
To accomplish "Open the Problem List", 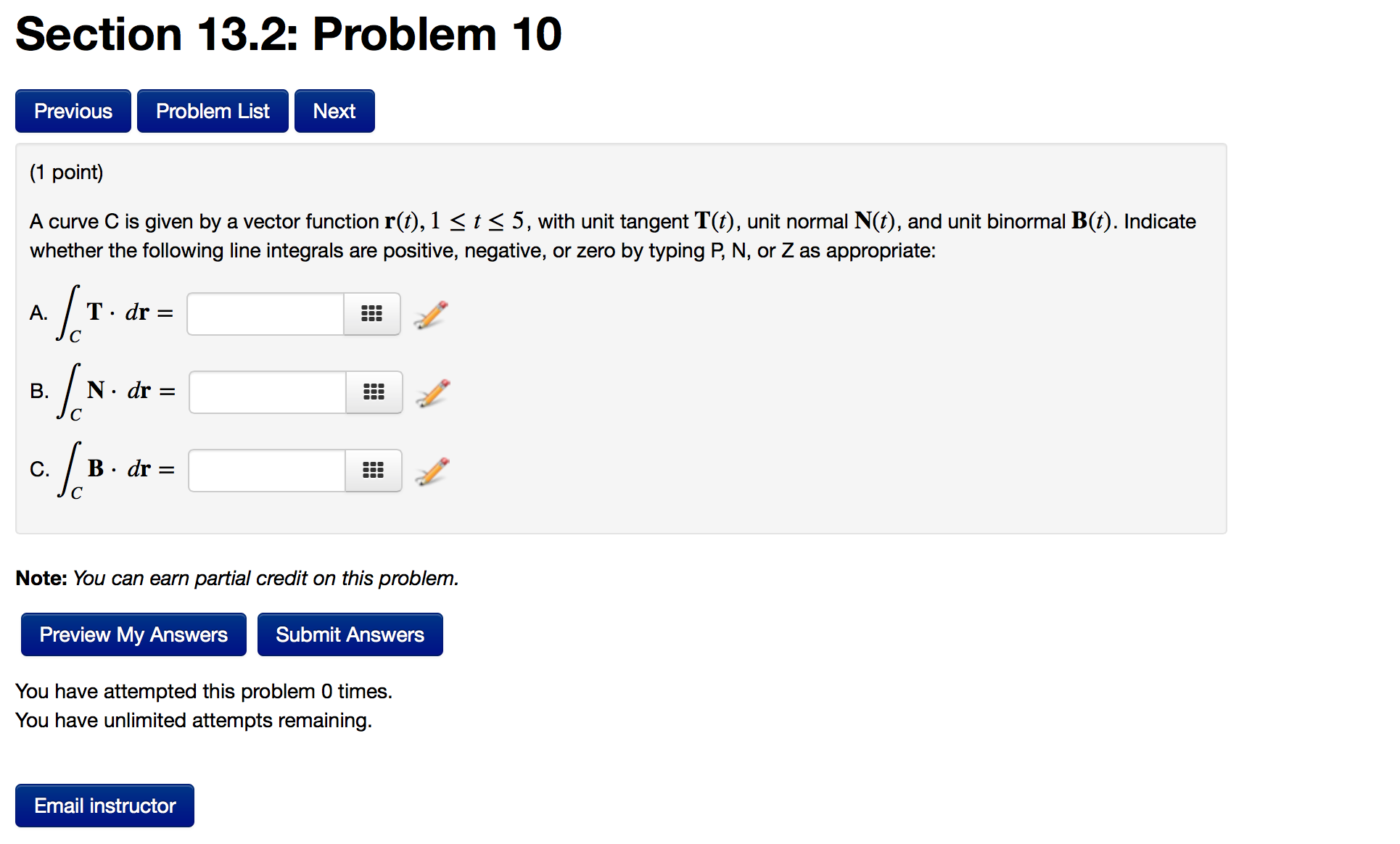I will [213, 111].
